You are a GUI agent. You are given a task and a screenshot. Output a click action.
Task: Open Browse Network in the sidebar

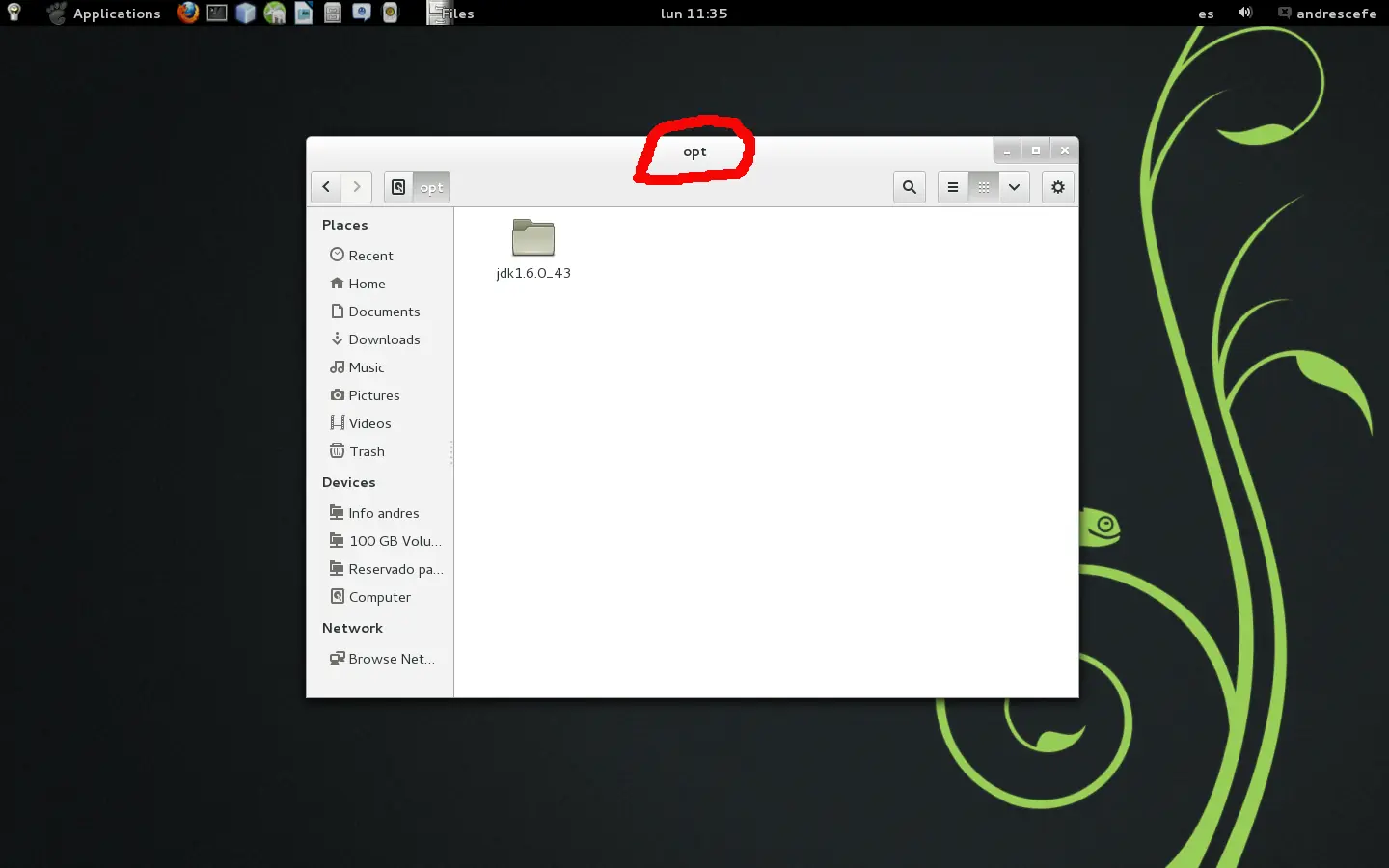click(x=381, y=659)
